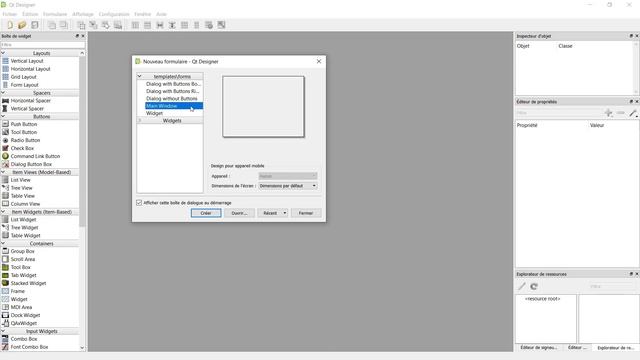Select the Edit buddies mode icon

pyautogui.click(x=106, y=25)
